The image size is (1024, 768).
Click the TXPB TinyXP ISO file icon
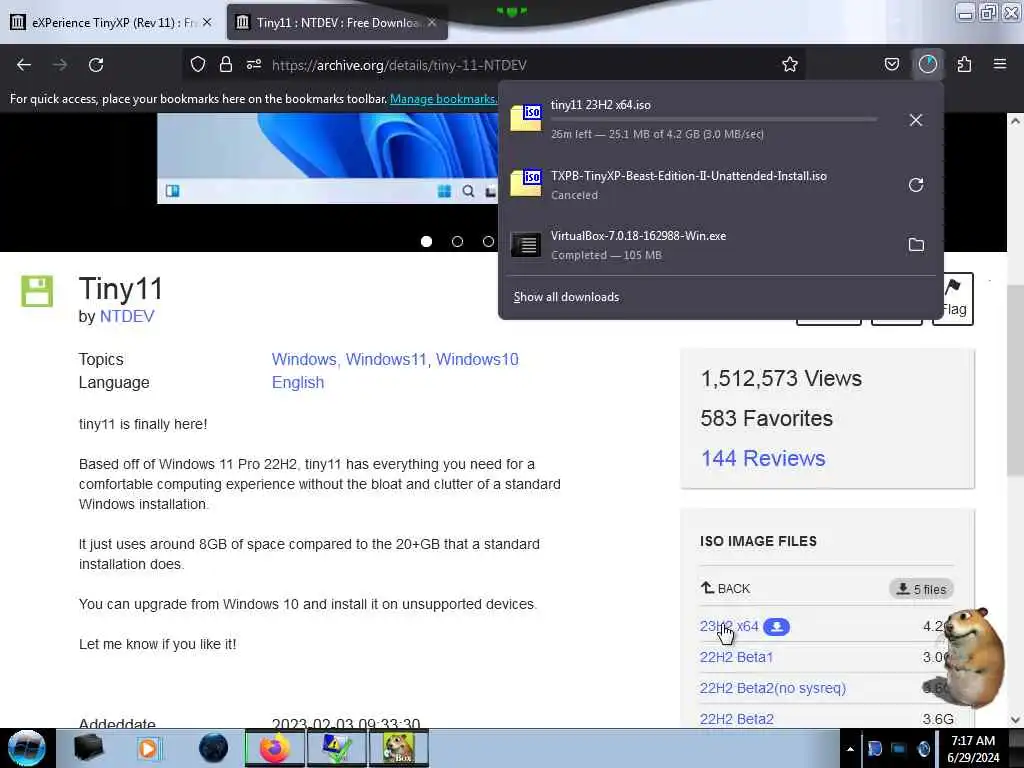pyautogui.click(x=526, y=184)
